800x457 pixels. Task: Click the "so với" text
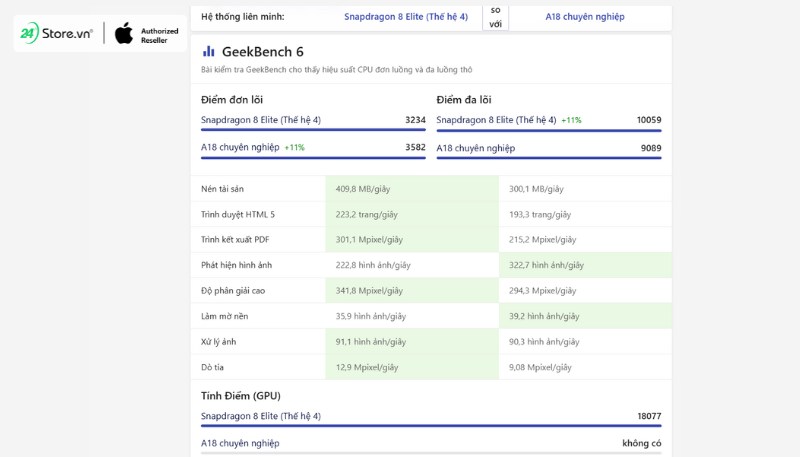click(x=495, y=17)
